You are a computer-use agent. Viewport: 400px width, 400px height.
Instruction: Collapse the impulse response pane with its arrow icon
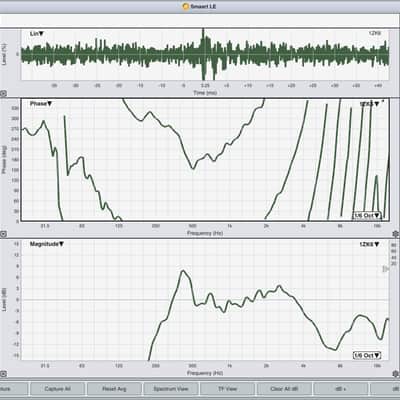point(3,94)
